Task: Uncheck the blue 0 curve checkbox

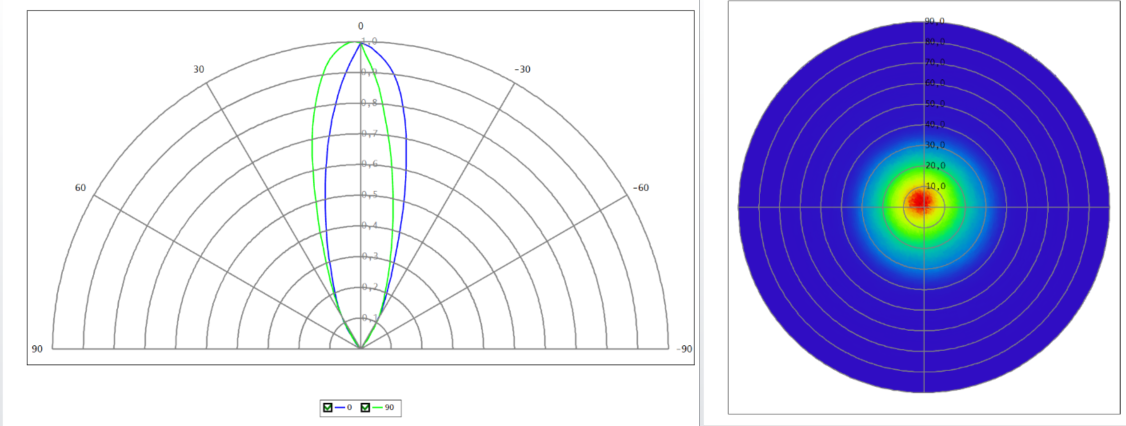Action: coord(327,407)
